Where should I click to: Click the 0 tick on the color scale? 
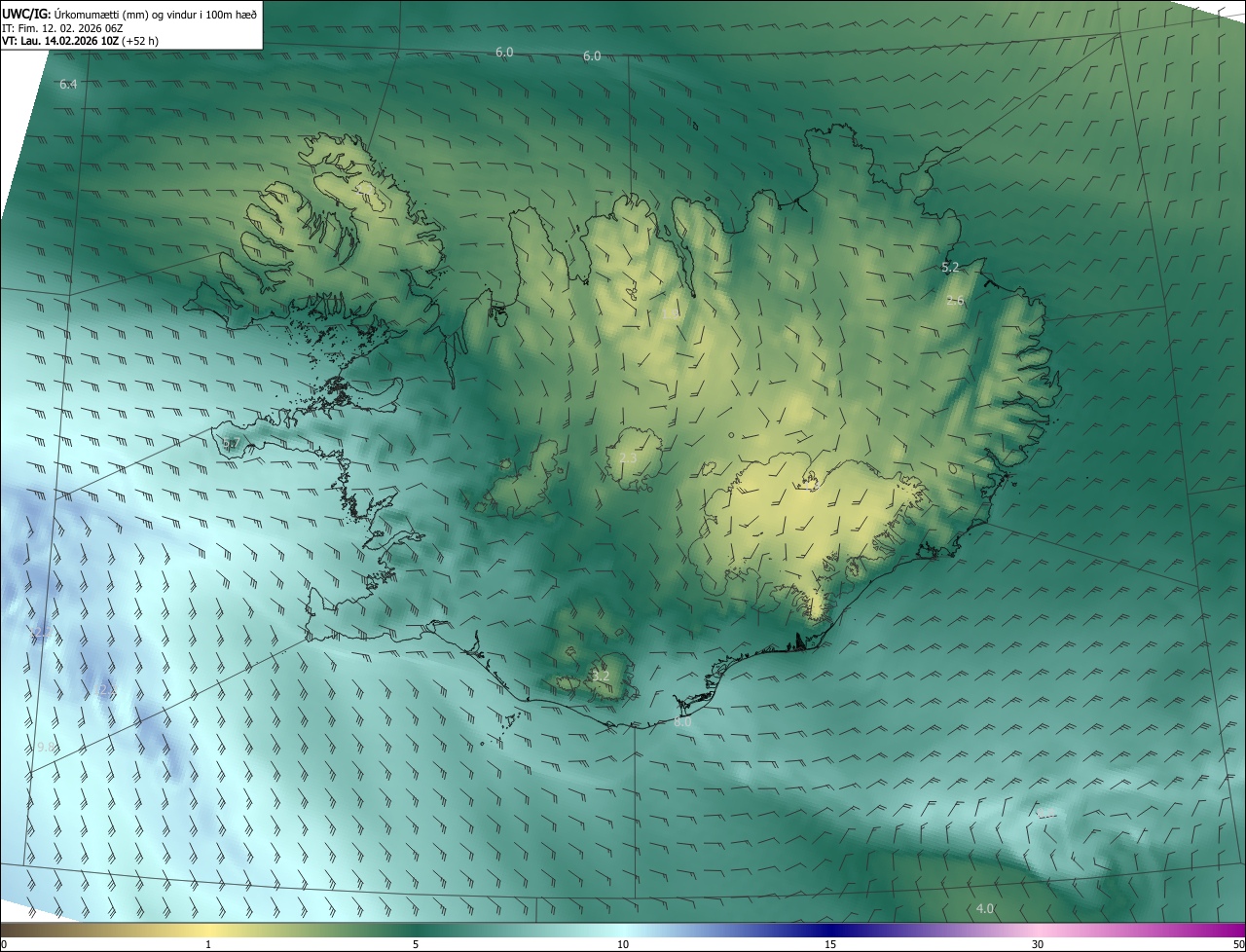tap(4, 945)
